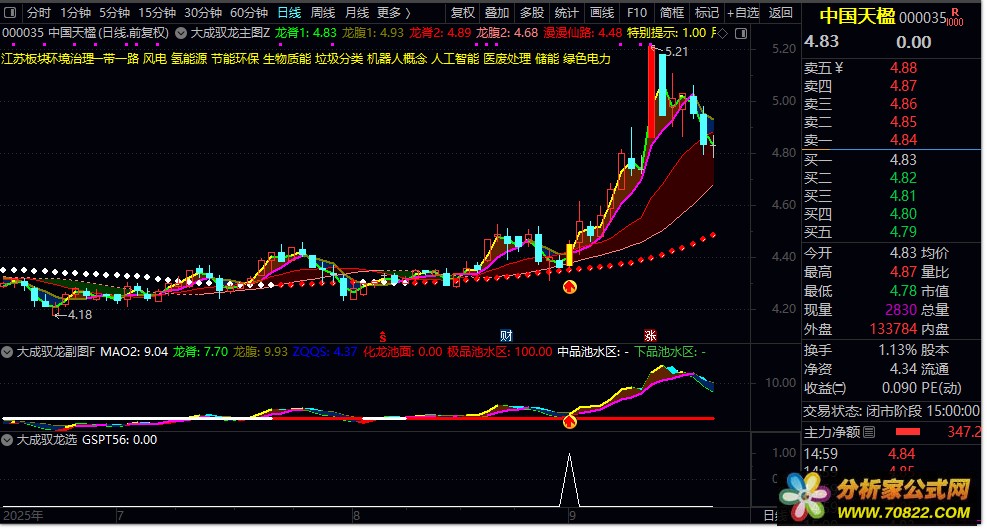Image resolution: width=987 pixels, height=529 pixels.
Task: Click the 主力净额 value 347.2
Action: pyautogui.click(x=964, y=432)
